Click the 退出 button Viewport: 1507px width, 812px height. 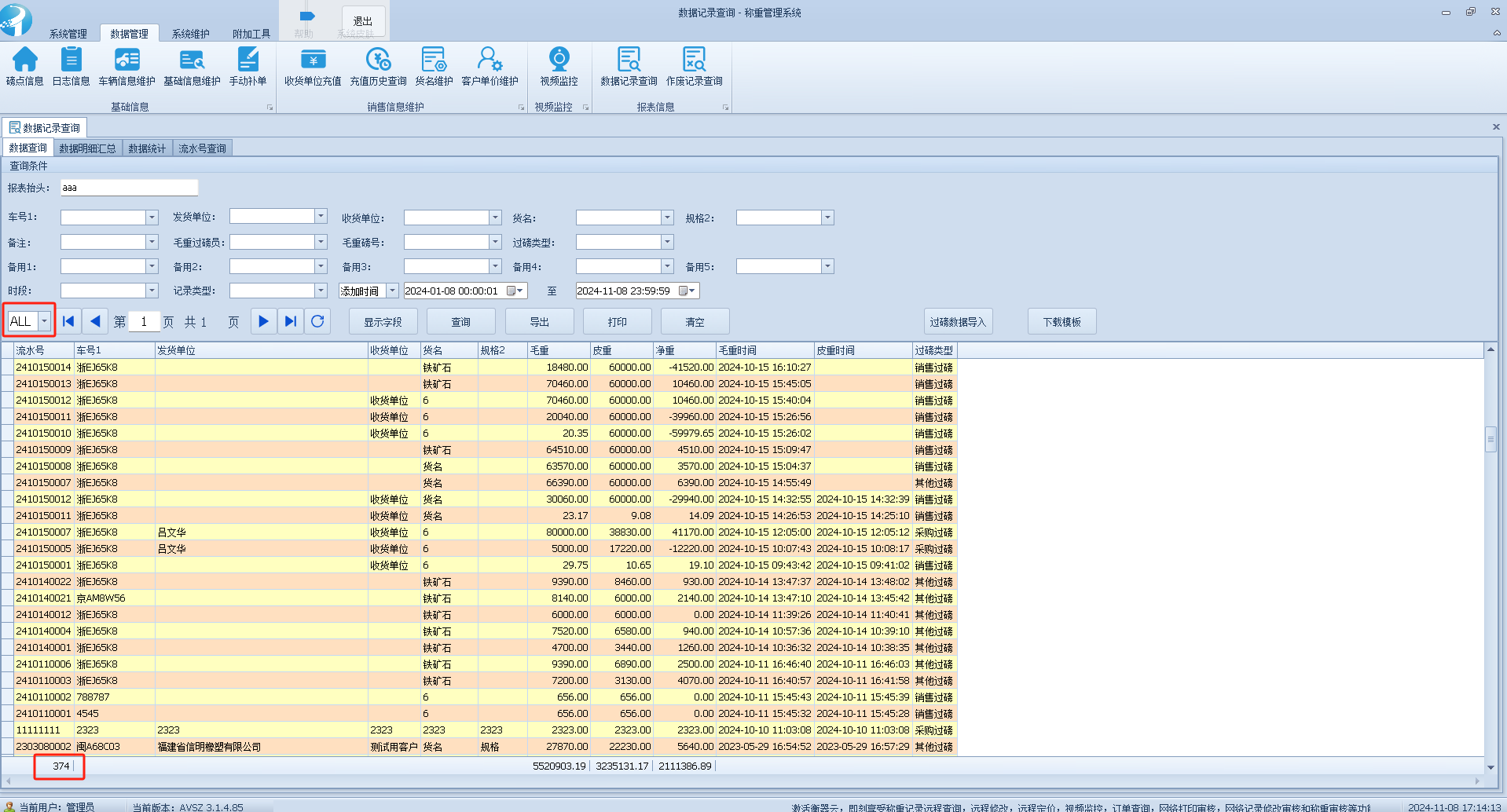tap(363, 21)
